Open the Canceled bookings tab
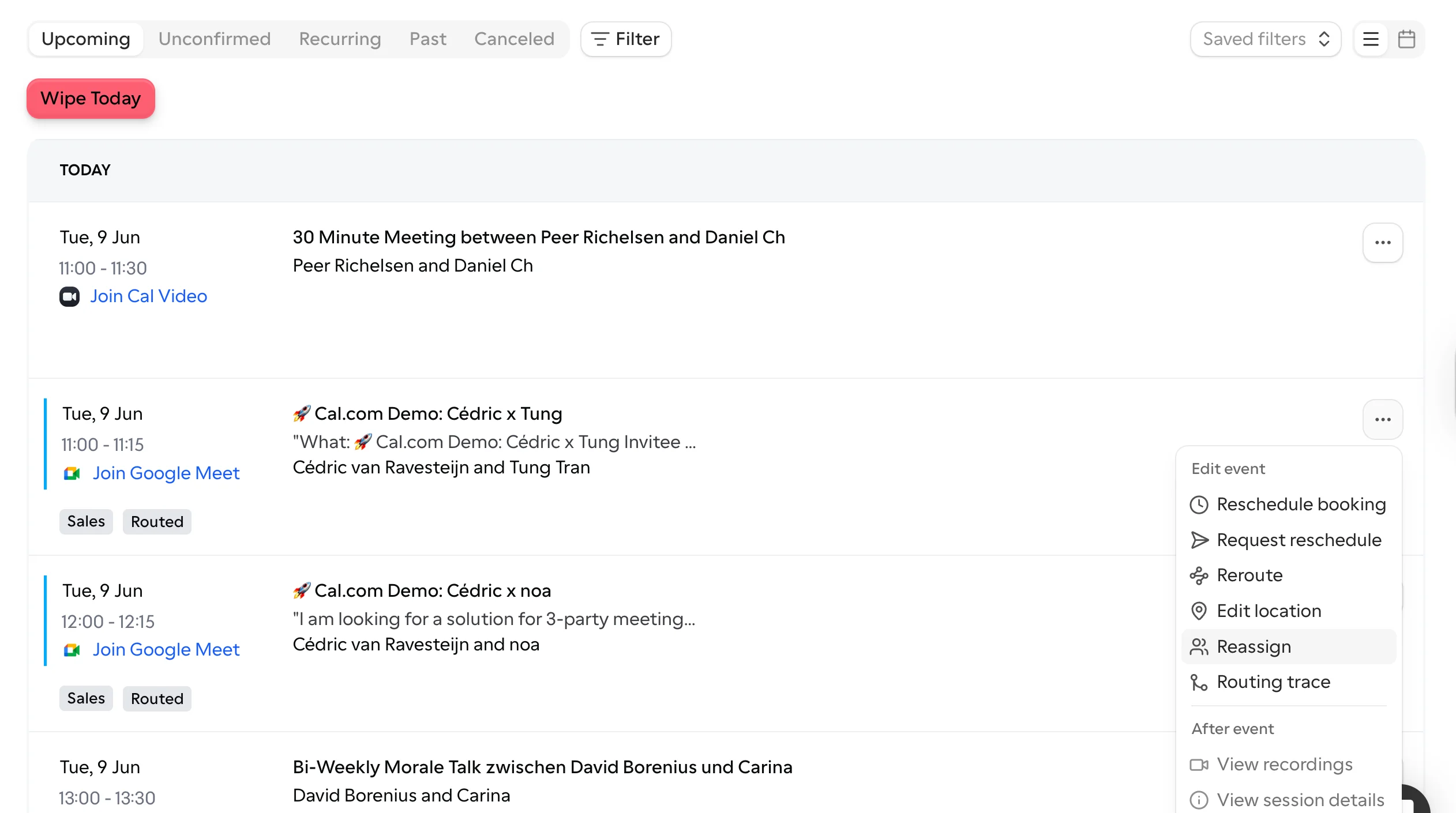 514,39
